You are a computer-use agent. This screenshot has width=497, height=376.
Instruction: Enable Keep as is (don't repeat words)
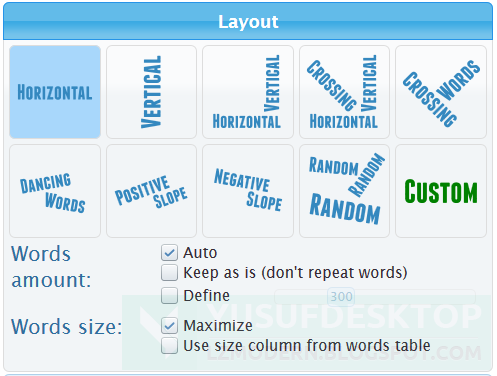(x=169, y=273)
